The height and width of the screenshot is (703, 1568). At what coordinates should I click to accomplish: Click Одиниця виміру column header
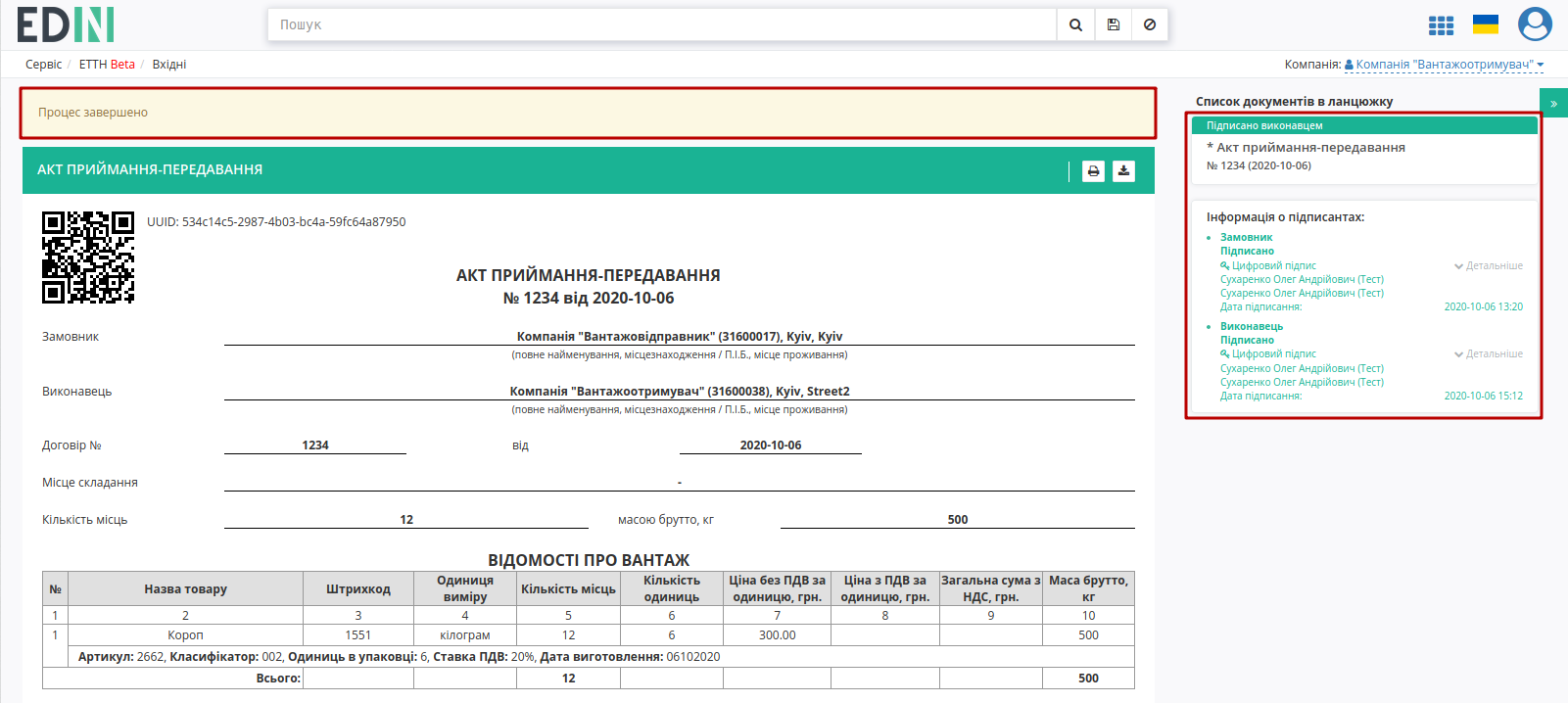pyautogui.click(x=465, y=588)
